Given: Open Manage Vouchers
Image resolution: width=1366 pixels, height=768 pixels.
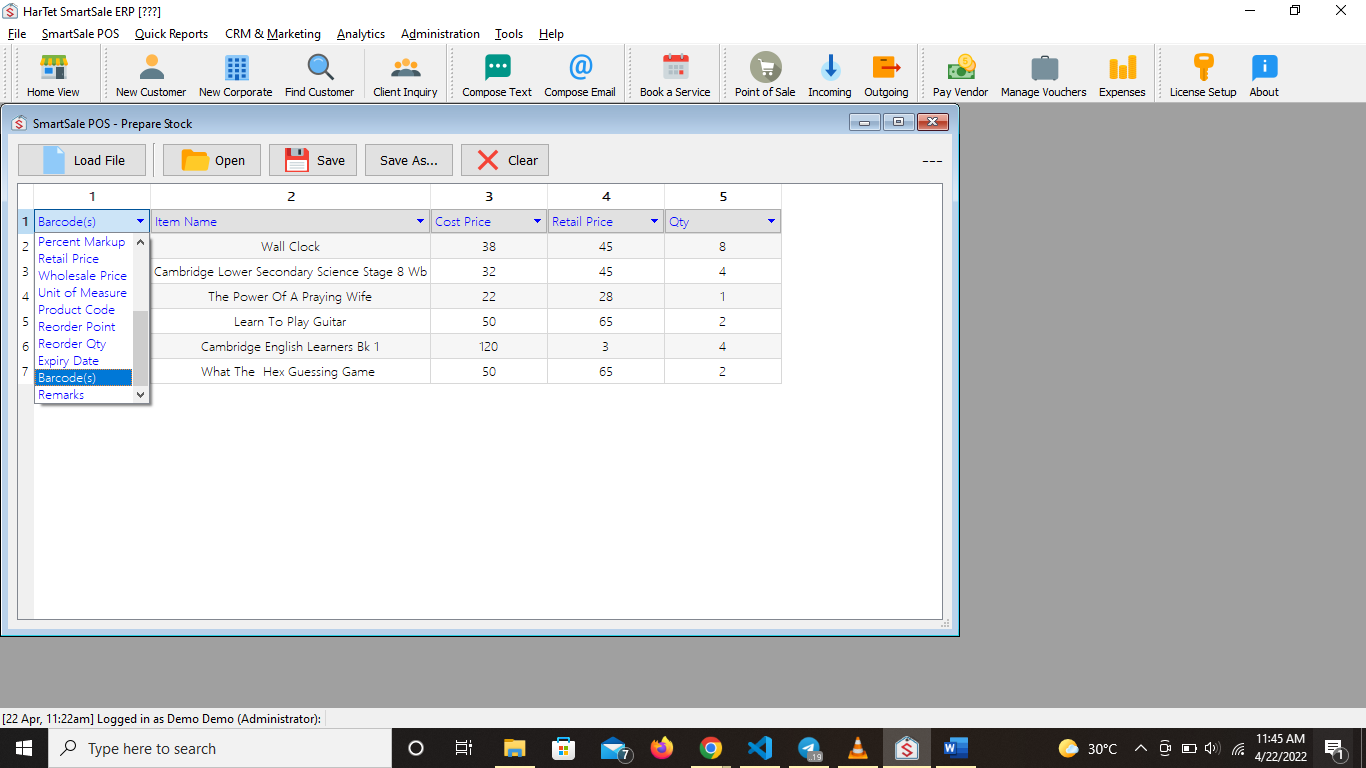Looking at the screenshot, I should (x=1044, y=75).
